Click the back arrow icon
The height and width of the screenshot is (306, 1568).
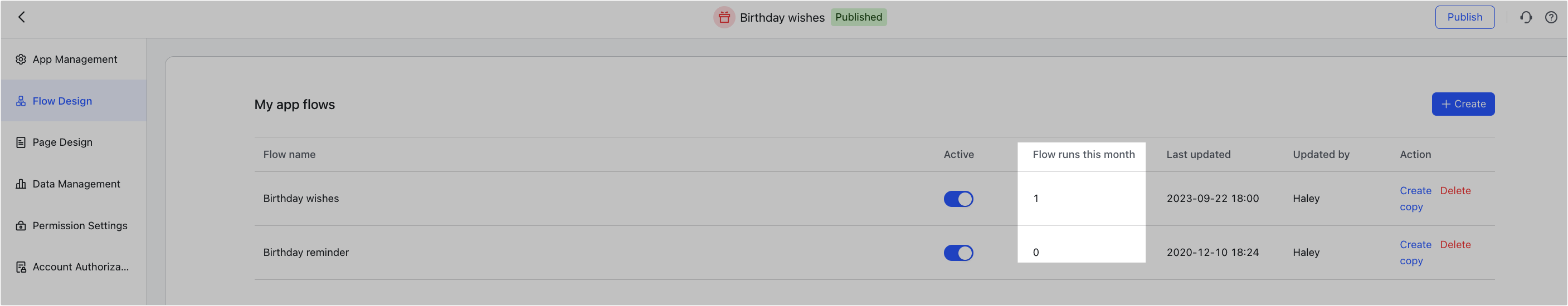(21, 17)
